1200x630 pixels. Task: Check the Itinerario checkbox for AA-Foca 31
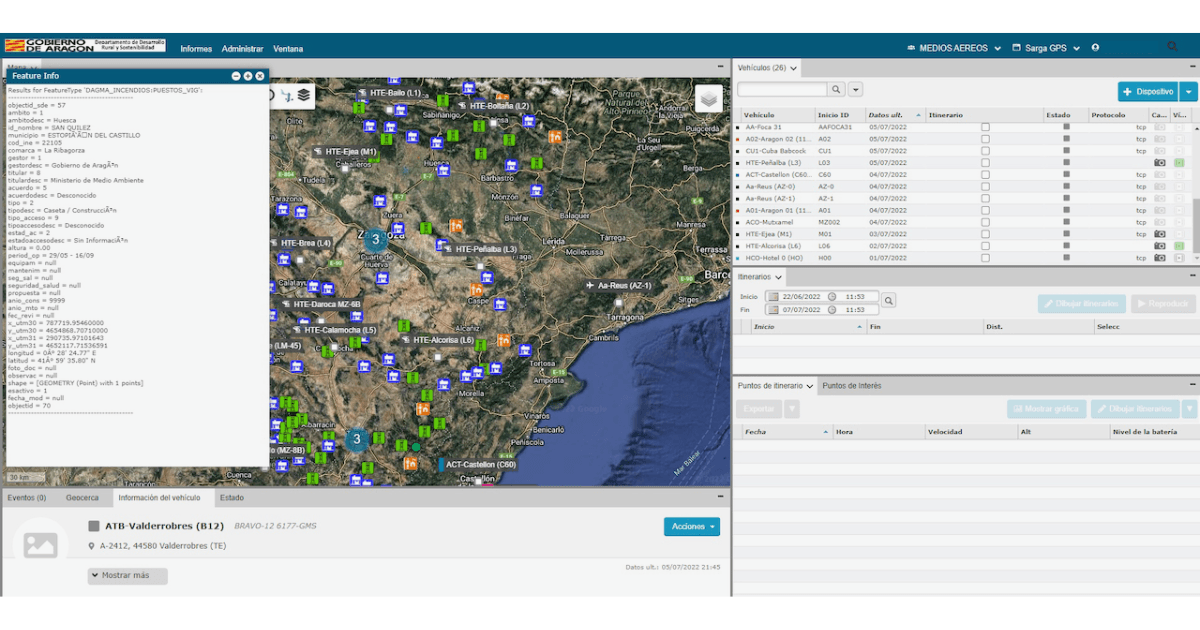click(985, 128)
